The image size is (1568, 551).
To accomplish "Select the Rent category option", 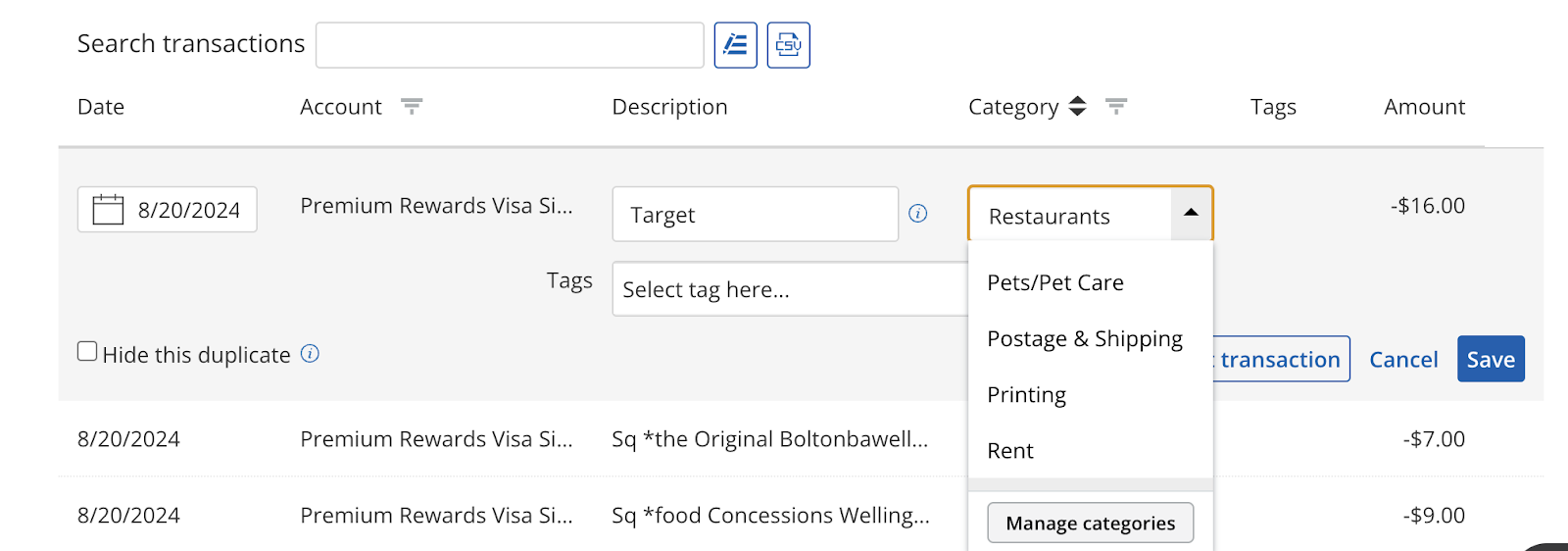I will pyautogui.click(x=1090, y=450).
